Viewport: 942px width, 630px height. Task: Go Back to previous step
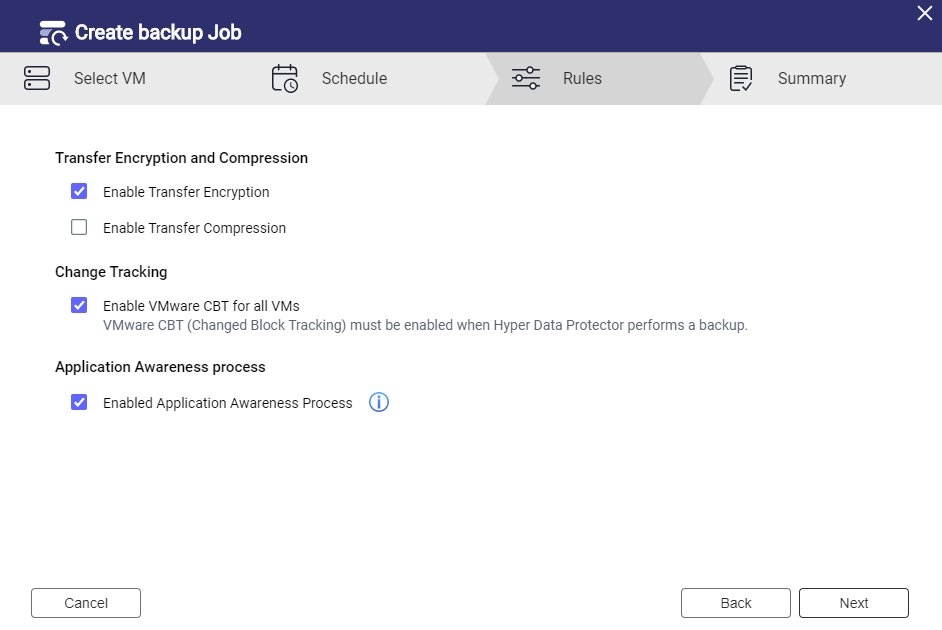pyautogui.click(x=736, y=603)
